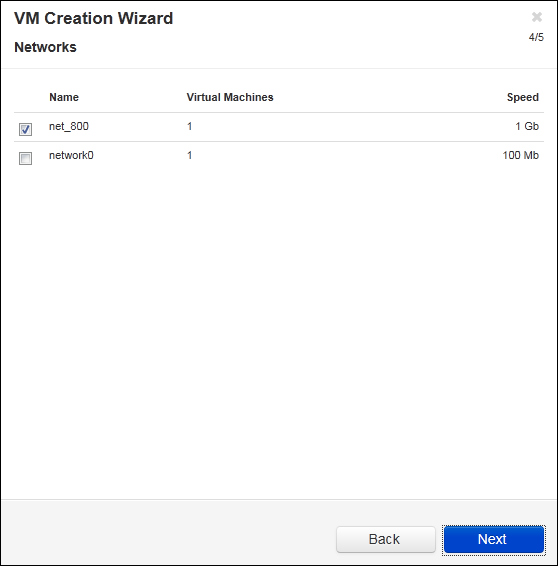This screenshot has width=558, height=566.
Task: Click the 4/5 step indicator
Action: click(536, 37)
